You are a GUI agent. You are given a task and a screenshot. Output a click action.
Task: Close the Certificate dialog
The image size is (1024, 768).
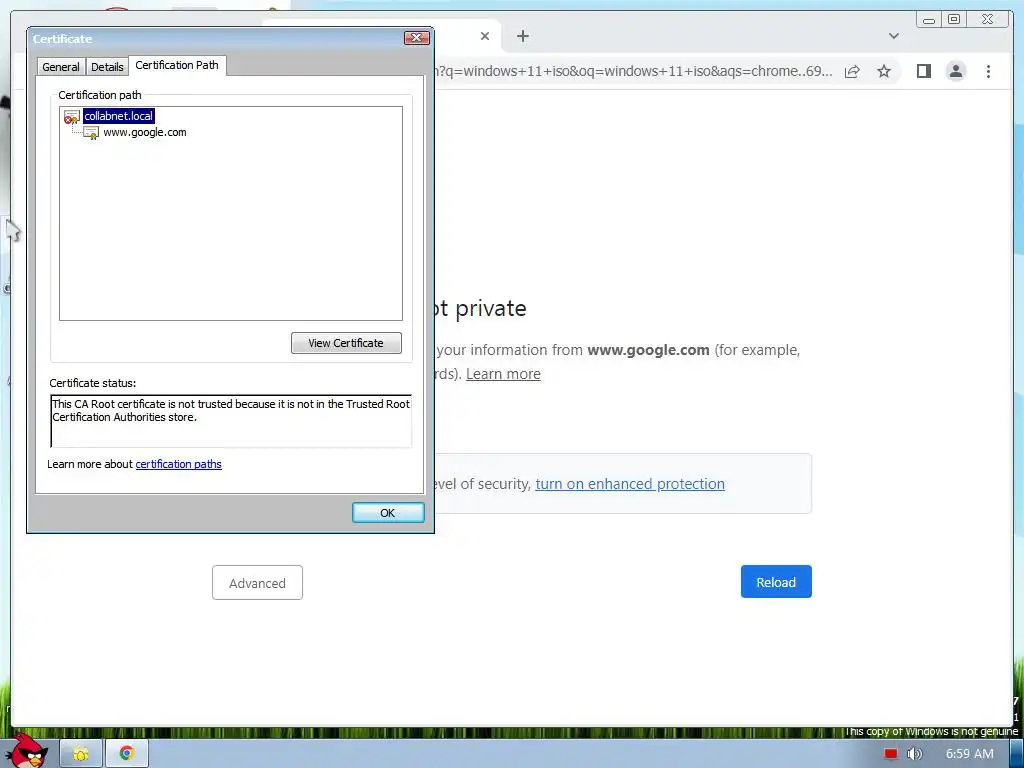(x=416, y=38)
